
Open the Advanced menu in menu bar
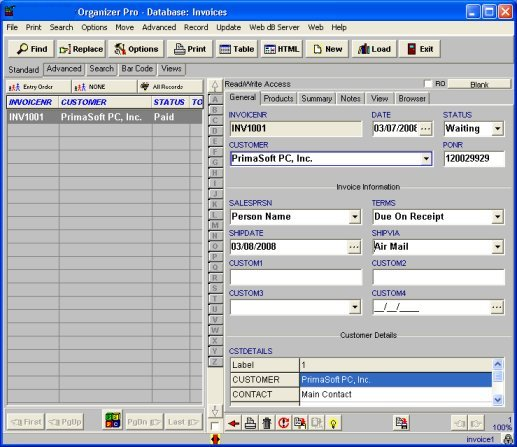(x=159, y=27)
